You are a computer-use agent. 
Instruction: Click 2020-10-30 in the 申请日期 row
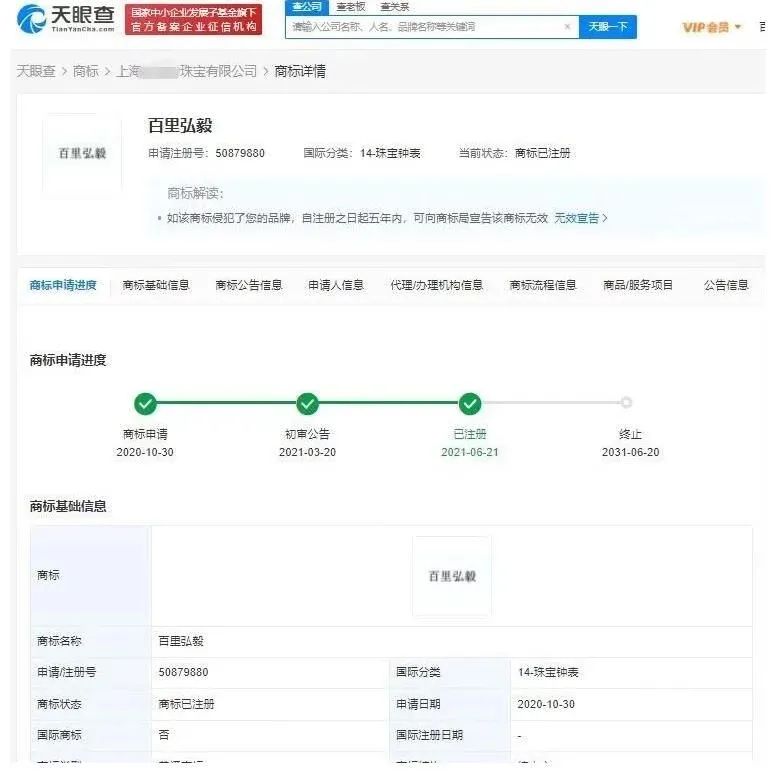coord(546,704)
